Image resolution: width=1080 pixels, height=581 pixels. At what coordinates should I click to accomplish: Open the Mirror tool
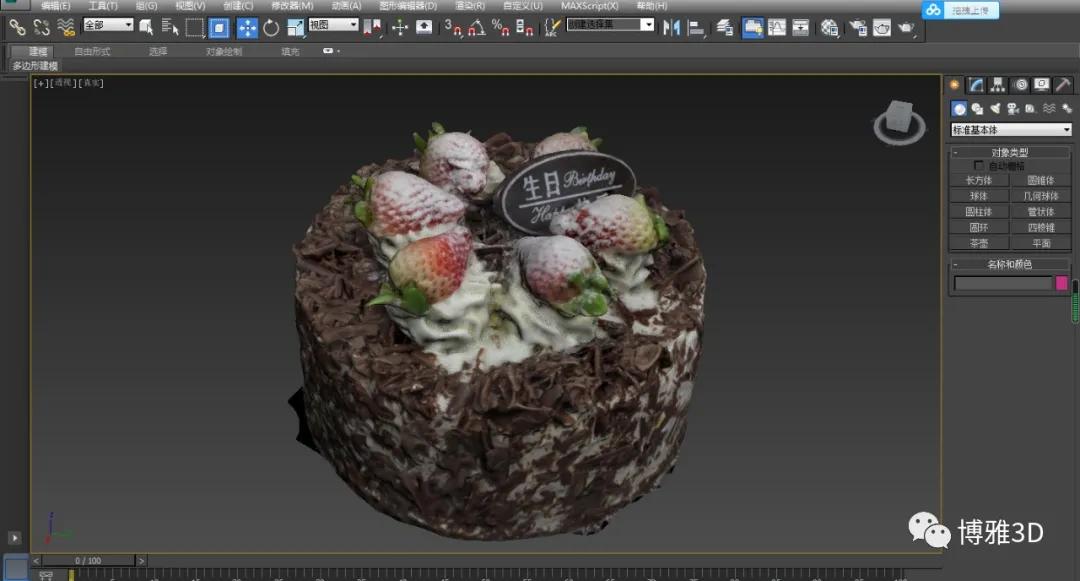pyautogui.click(x=671, y=27)
